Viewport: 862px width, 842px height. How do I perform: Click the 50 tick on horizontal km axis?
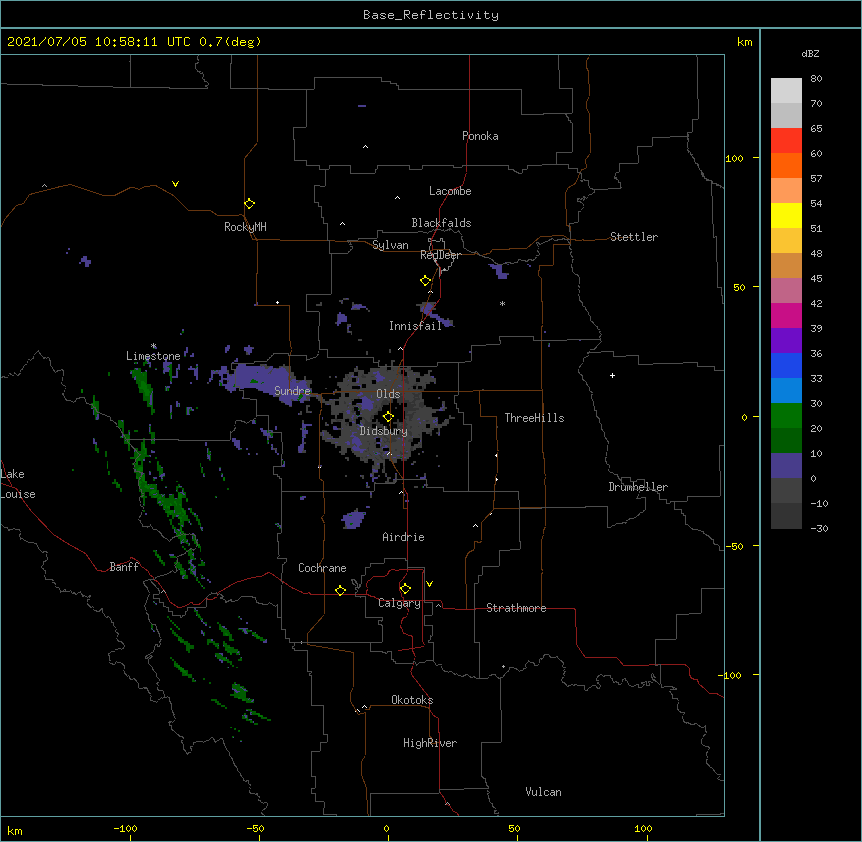pyautogui.click(x=514, y=828)
